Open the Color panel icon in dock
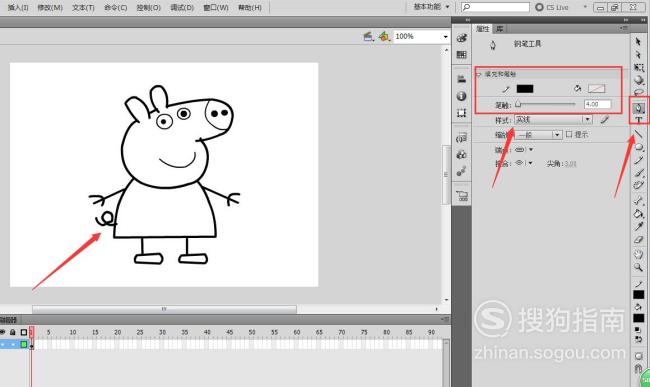 pos(461,38)
